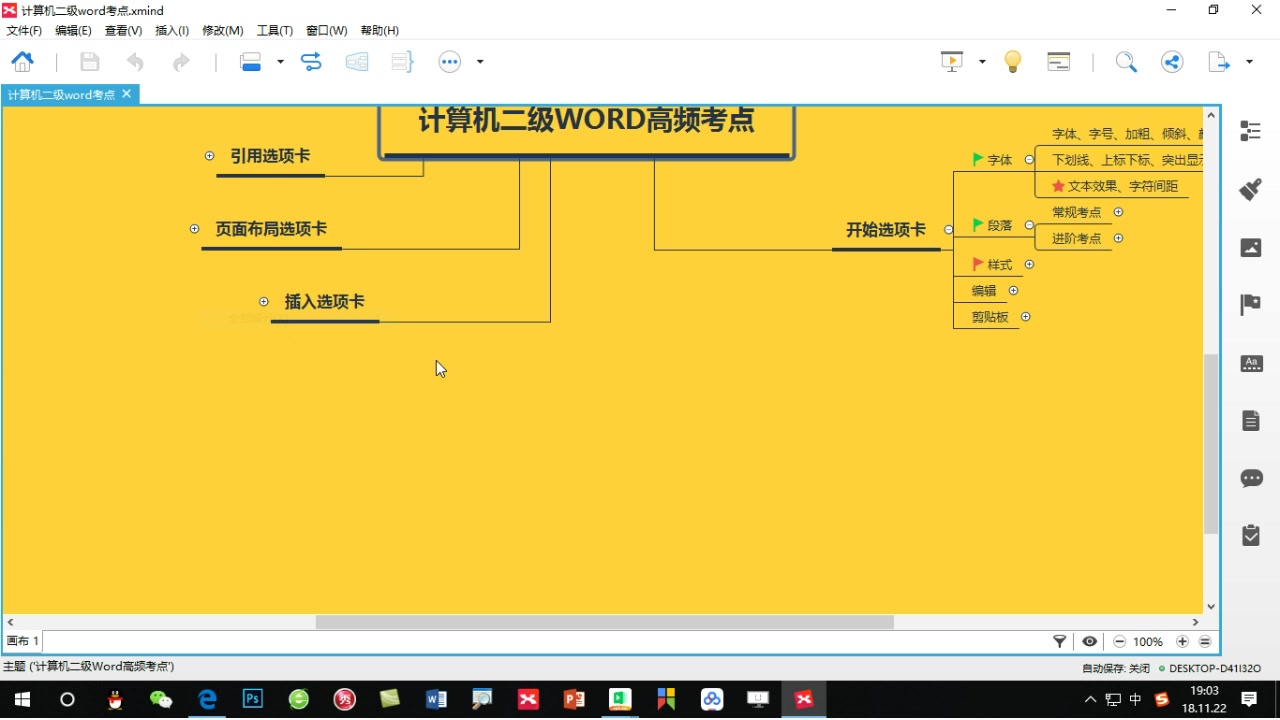Click the horizontal scrollbar below the canvas
This screenshot has width=1280, height=720.
[604, 622]
